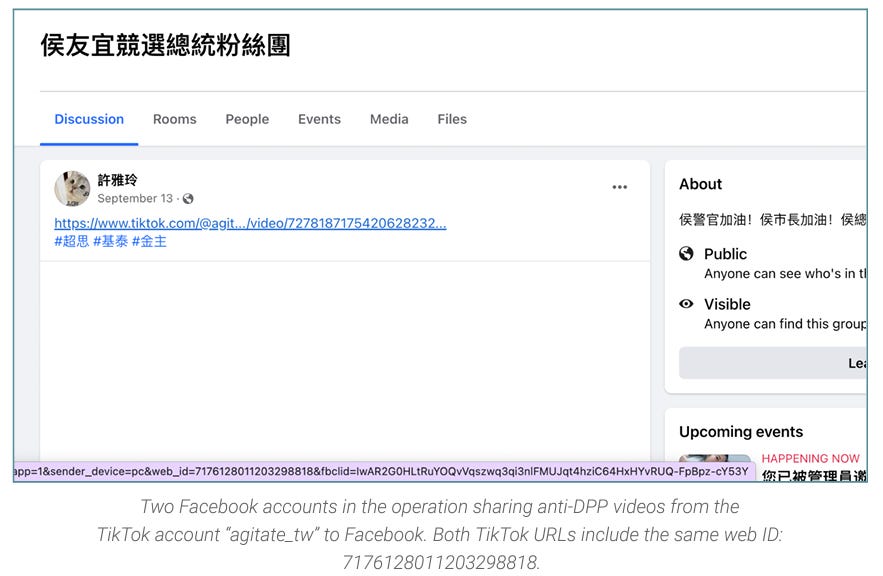
Task: Open the Files tab
Action: tap(452, 119)
